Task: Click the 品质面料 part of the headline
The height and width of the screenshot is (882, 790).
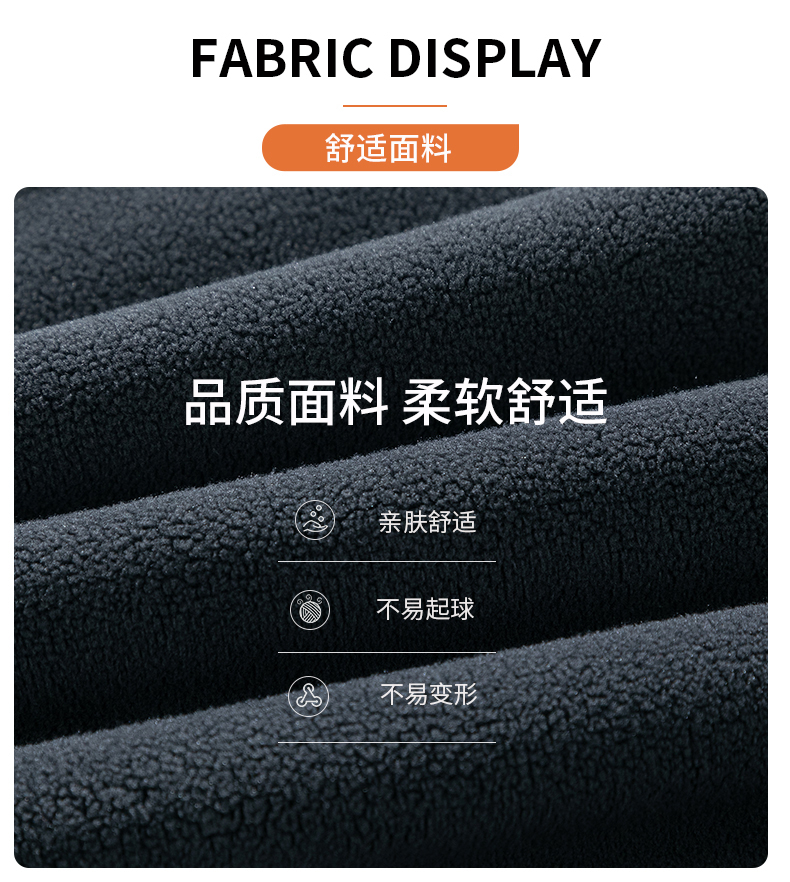Action: tap(286, 402)
